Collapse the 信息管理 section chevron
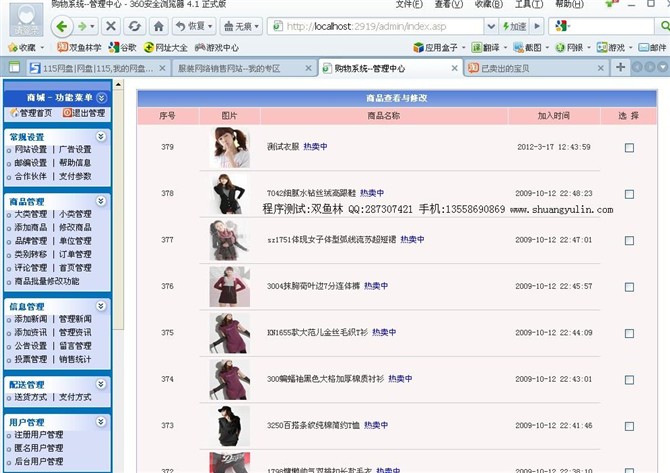The width and height of the screenshot is (670, 473). 101,306
